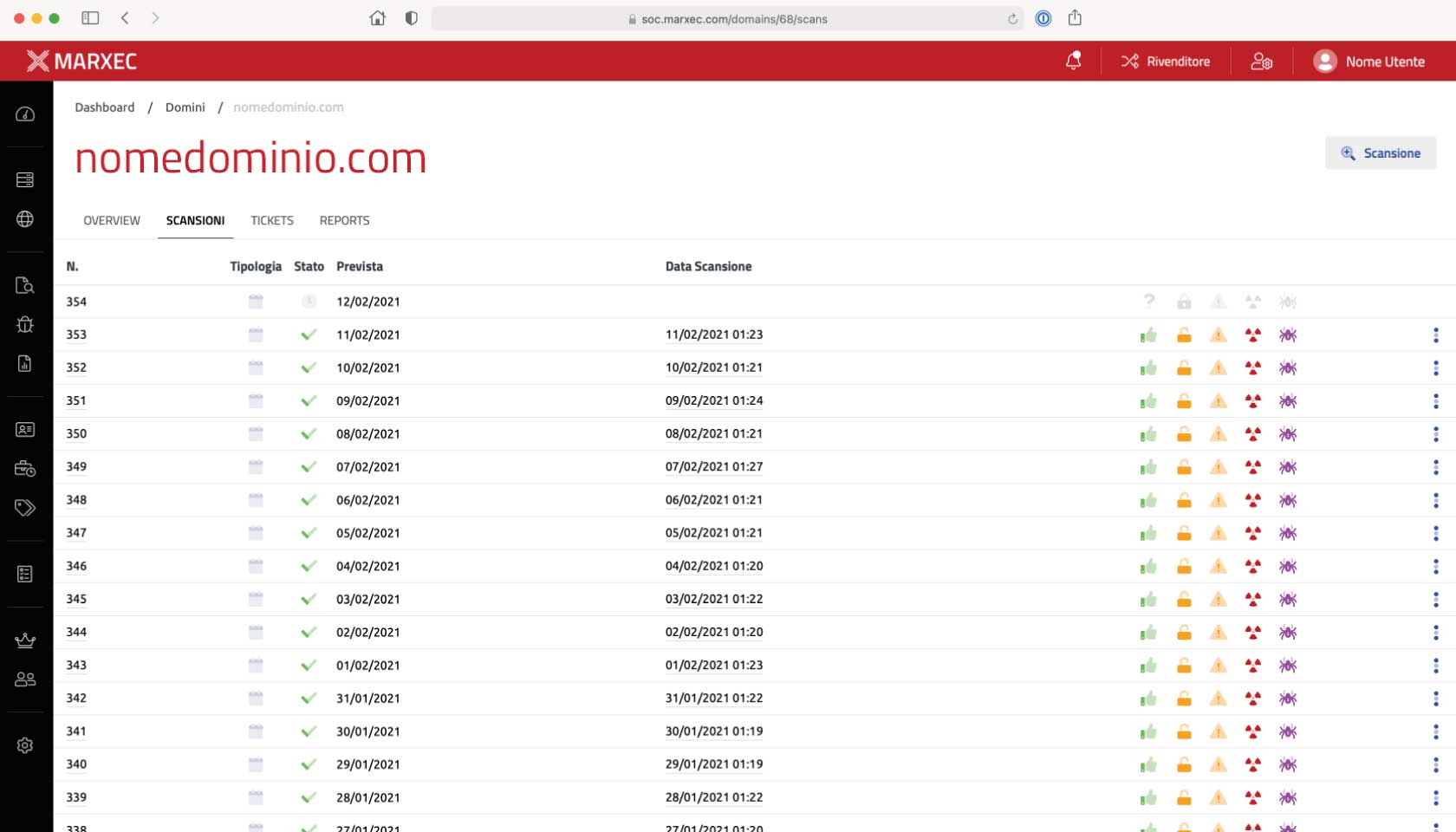Click Safari back navigation arrow
Screen dimensions: 1456x832
point(125,18)
